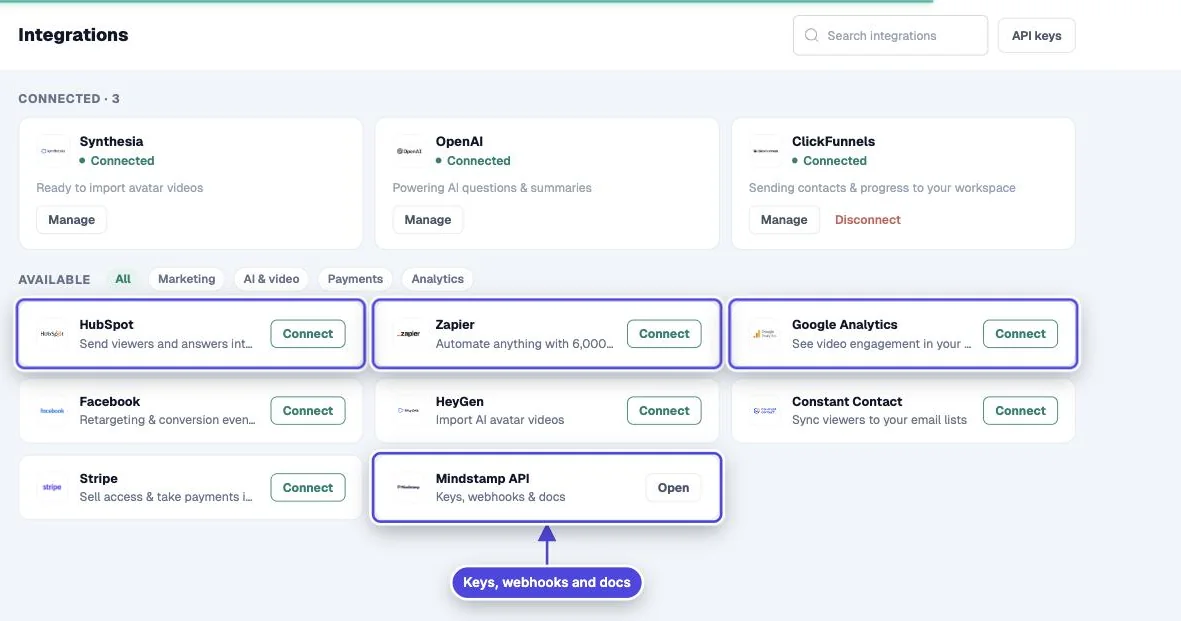Click the HubSpot logo icon
Viewport: 1181px width, 621px height.
53,333
